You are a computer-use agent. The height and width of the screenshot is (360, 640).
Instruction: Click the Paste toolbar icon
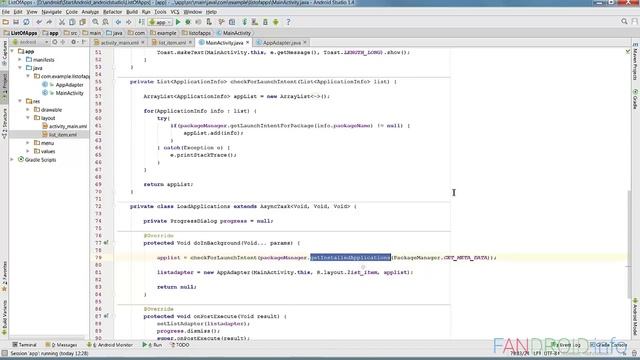82,22
